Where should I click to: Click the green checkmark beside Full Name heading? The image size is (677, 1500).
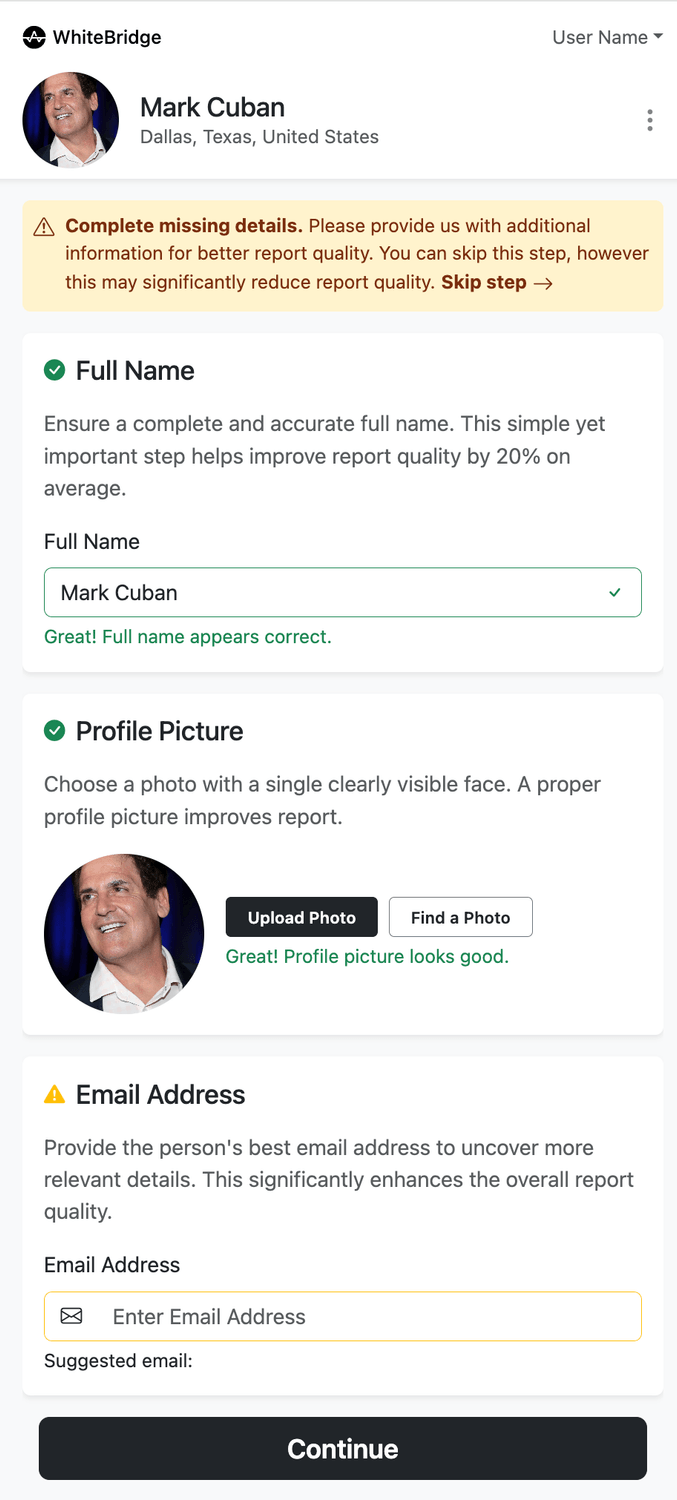coord(54,370)
